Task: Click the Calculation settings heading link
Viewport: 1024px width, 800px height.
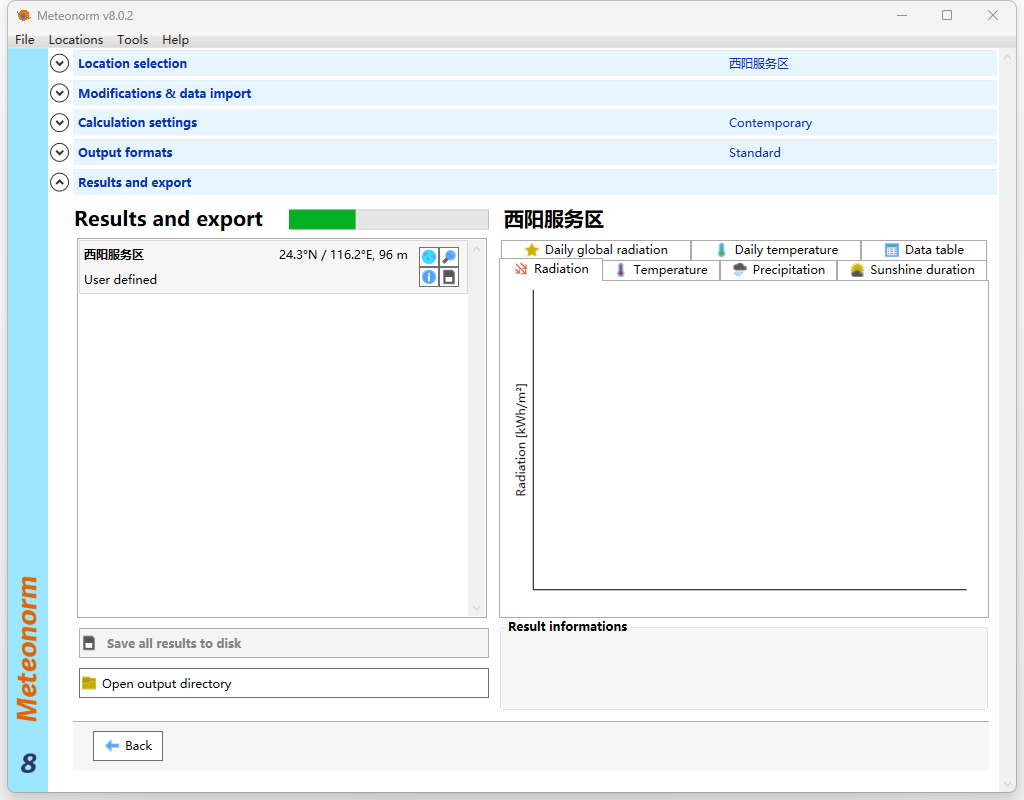Action: point(137,122)
